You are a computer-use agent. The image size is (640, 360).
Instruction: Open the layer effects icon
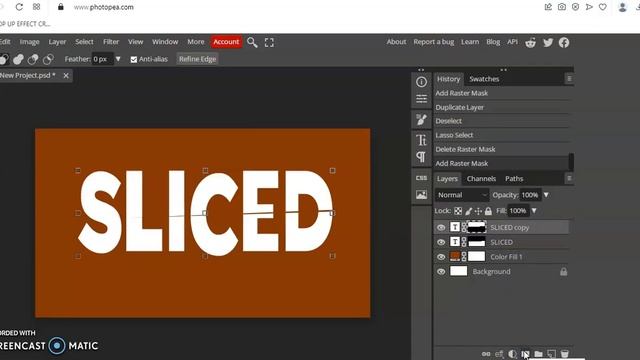(499, 354)
